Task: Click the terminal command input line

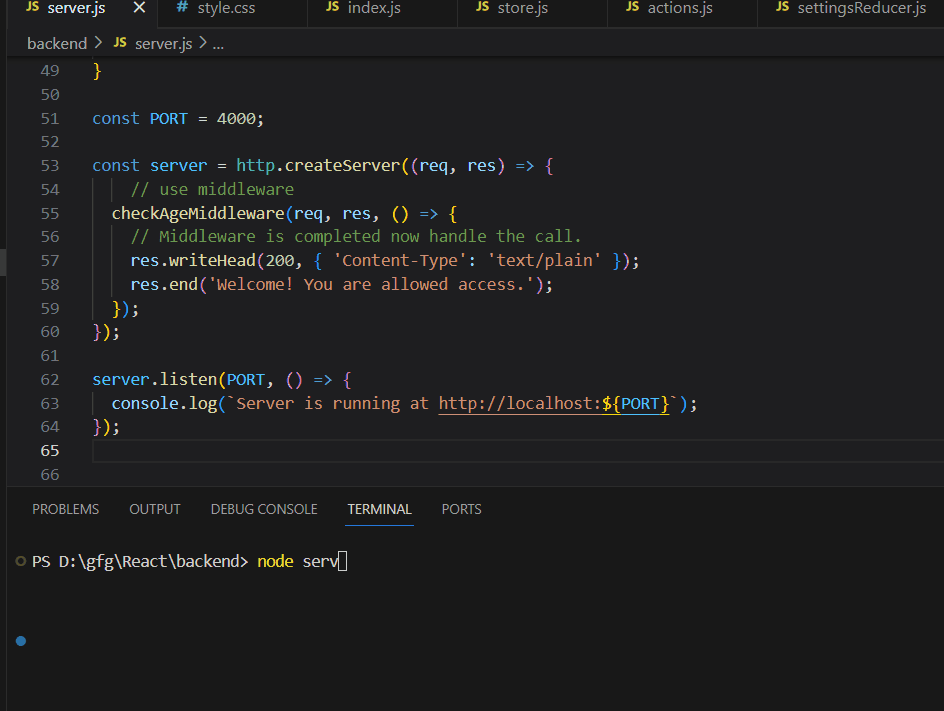Action: click(300, 561)
